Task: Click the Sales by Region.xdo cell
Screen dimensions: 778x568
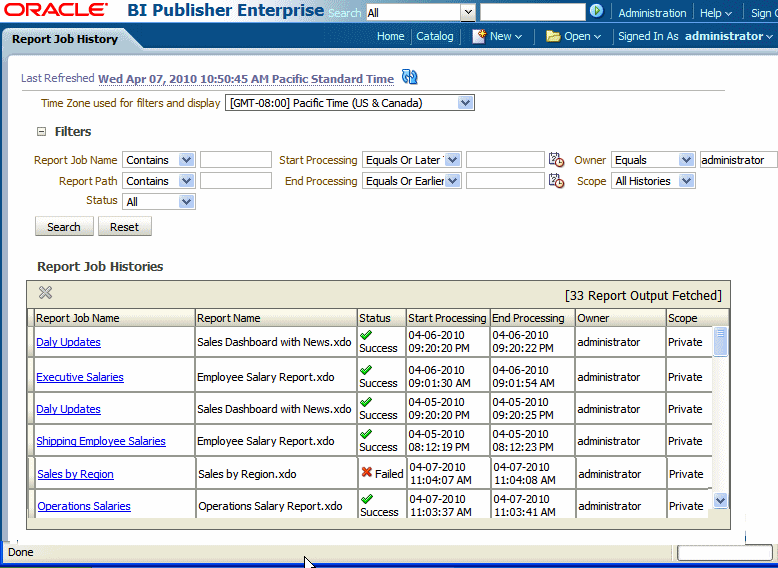Action: tap(277, 474)
